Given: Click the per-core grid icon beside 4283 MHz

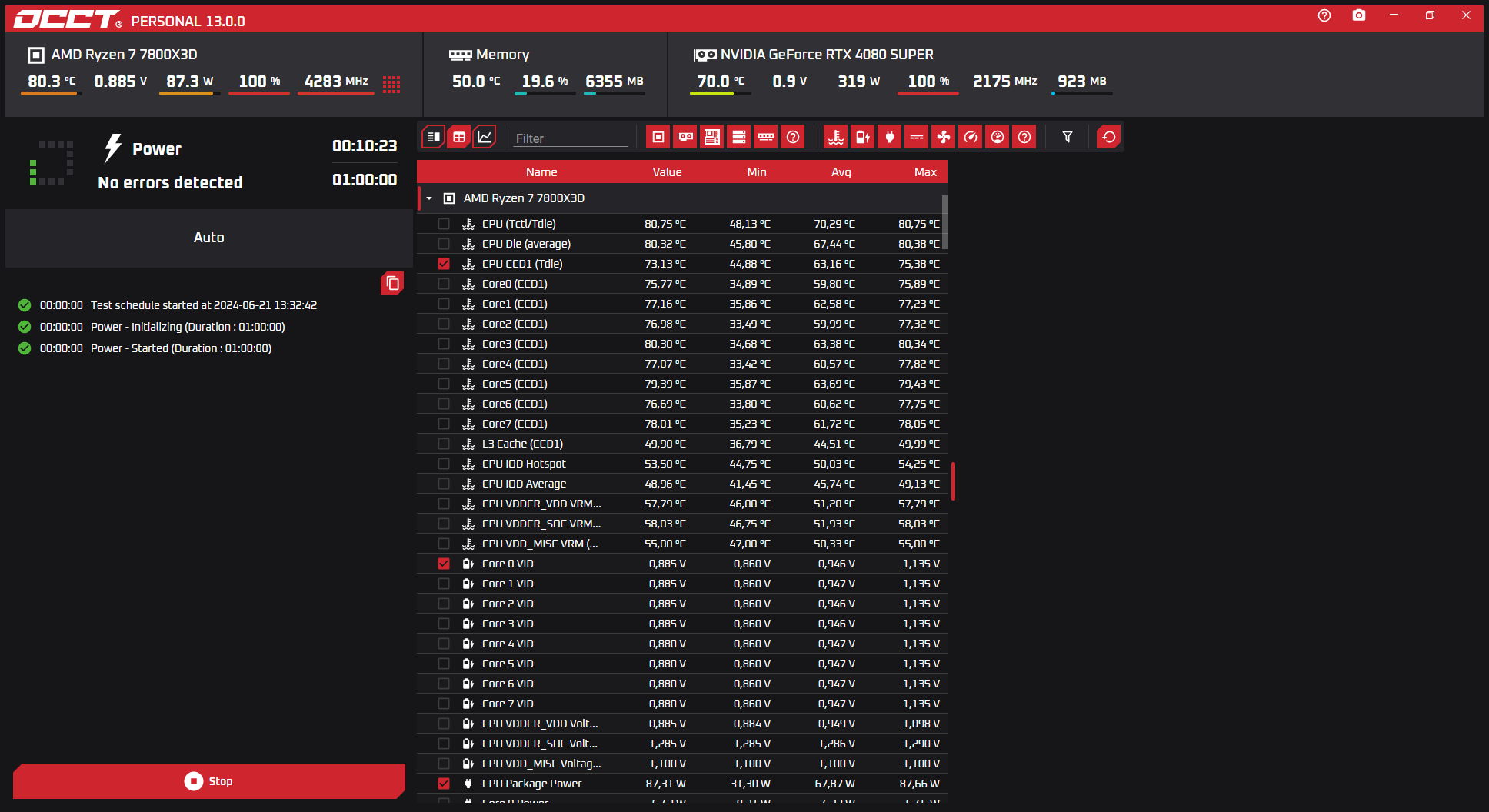Looking at the screenshot, I should pyautogui.click(x=391, y=84).
